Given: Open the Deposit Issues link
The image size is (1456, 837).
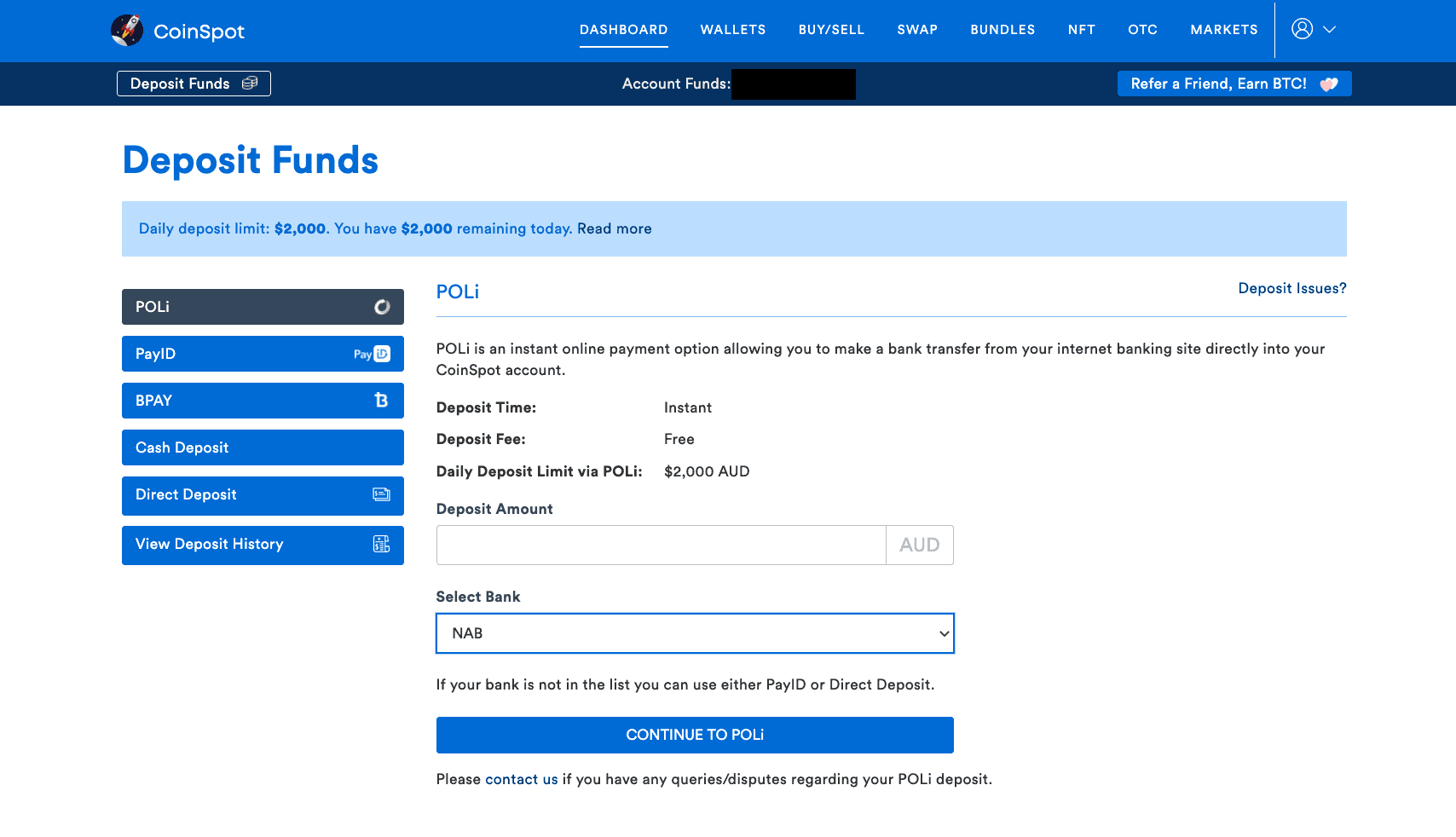Looking at the screenshot, I should click(x=1291, y=288).
